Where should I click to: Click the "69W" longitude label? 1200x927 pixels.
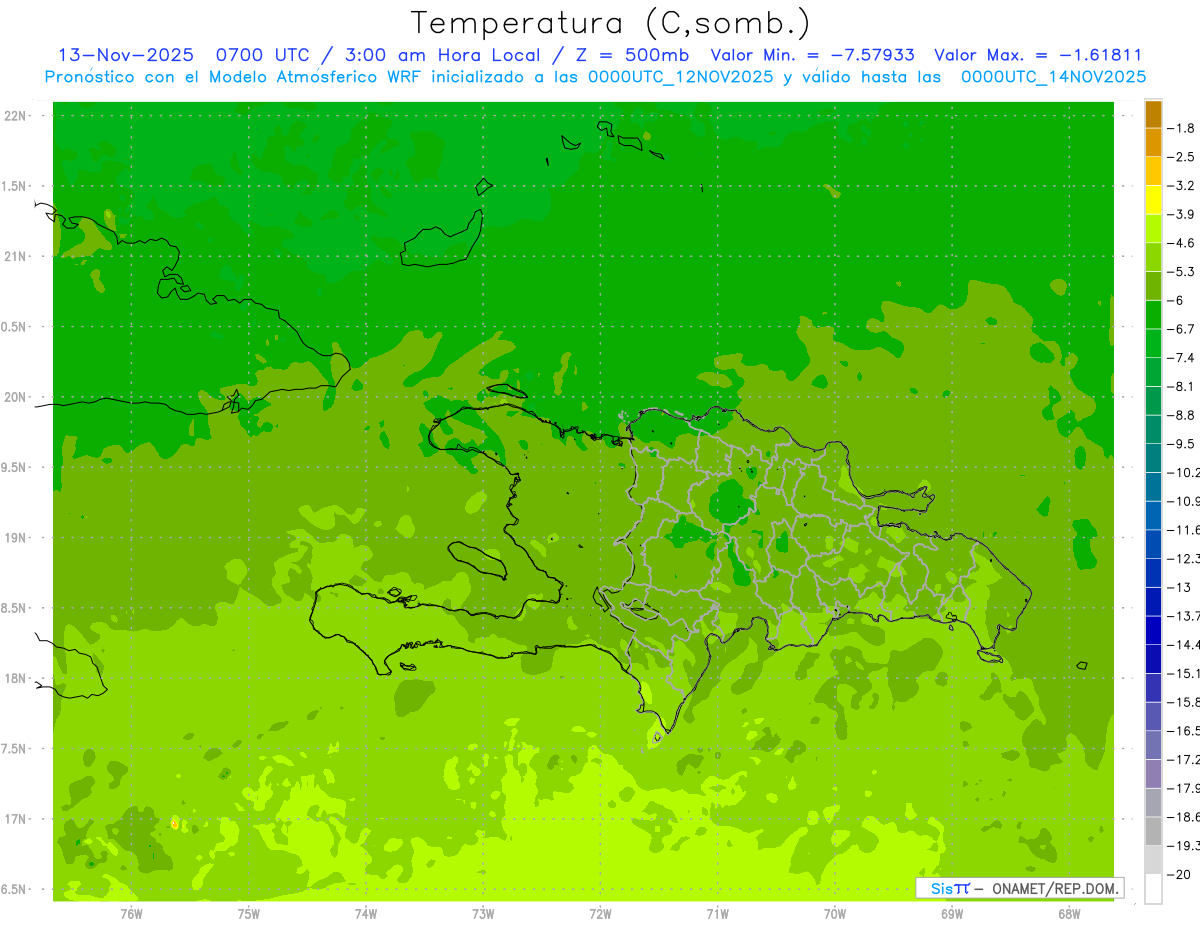952,913
